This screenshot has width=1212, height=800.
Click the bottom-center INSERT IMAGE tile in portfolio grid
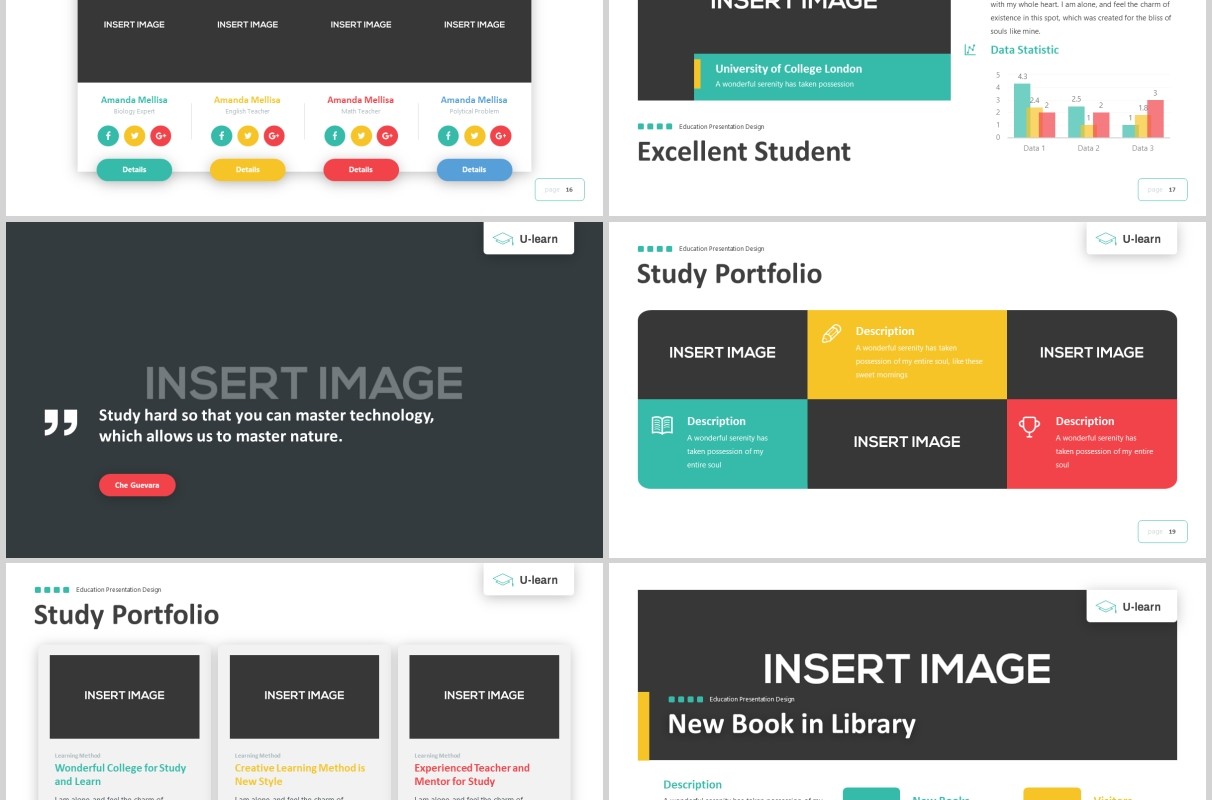pos(907,444)
